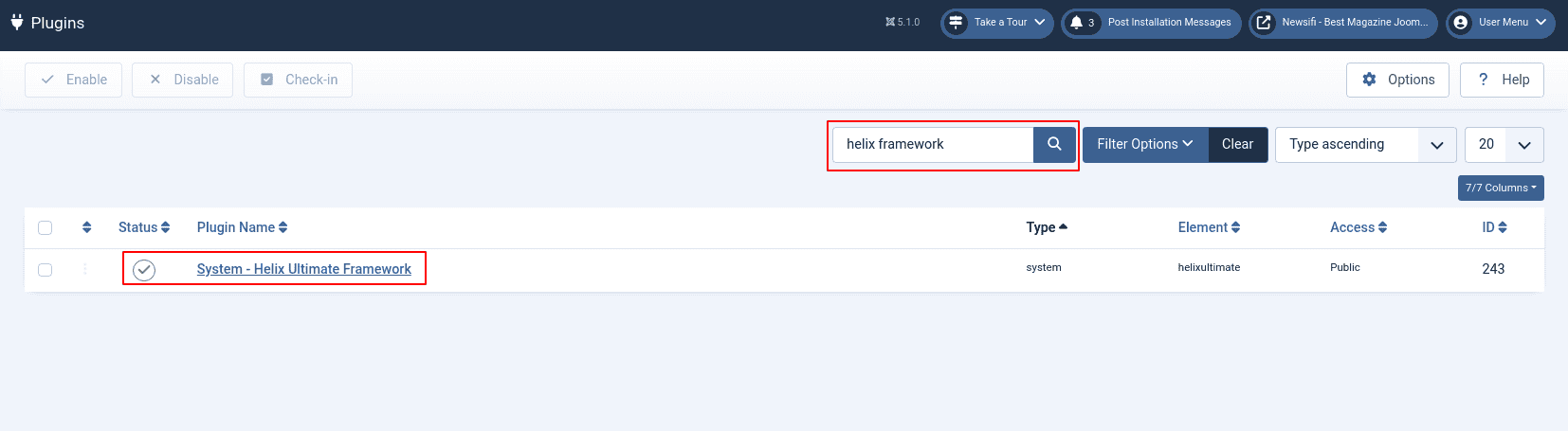Open the 7/7 Columns dropdown
The image size is (1568, 431).
[x=1500, y=188]
